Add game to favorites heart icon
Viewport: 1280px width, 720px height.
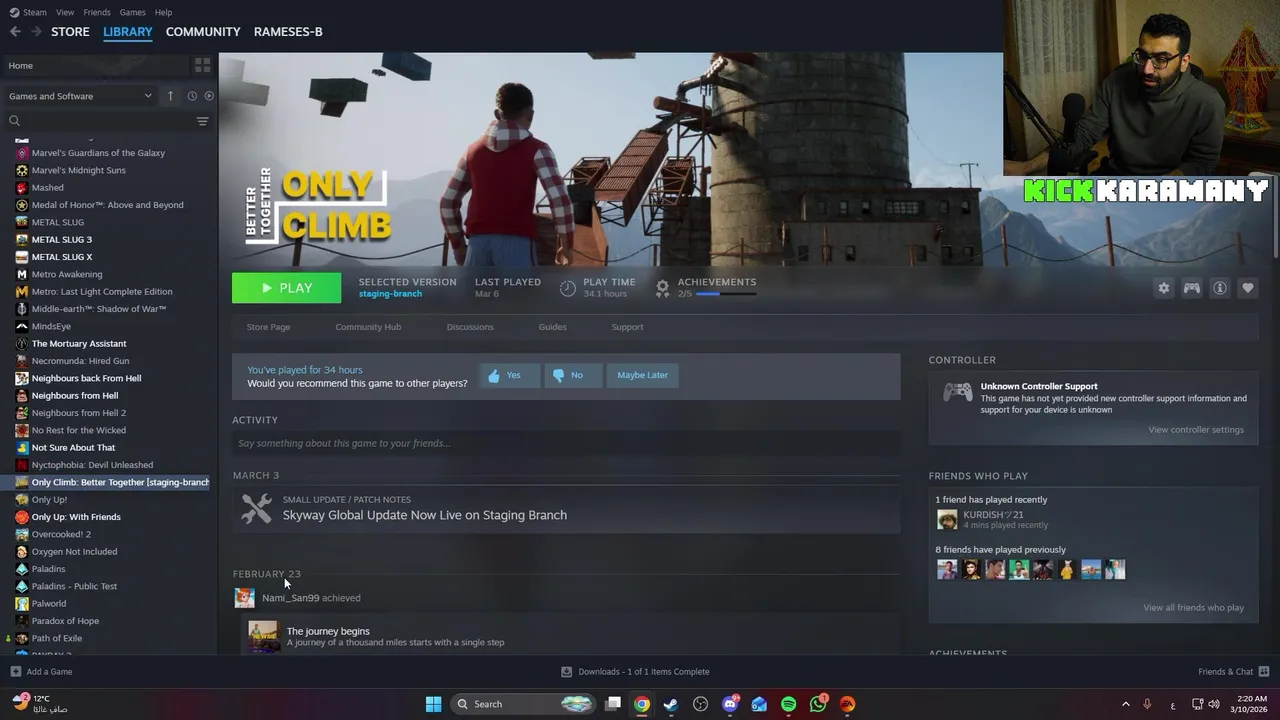click(1248, 288)
